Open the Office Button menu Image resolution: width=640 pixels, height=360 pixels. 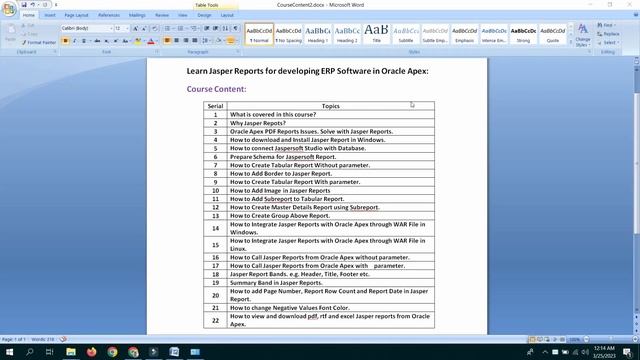9,9
